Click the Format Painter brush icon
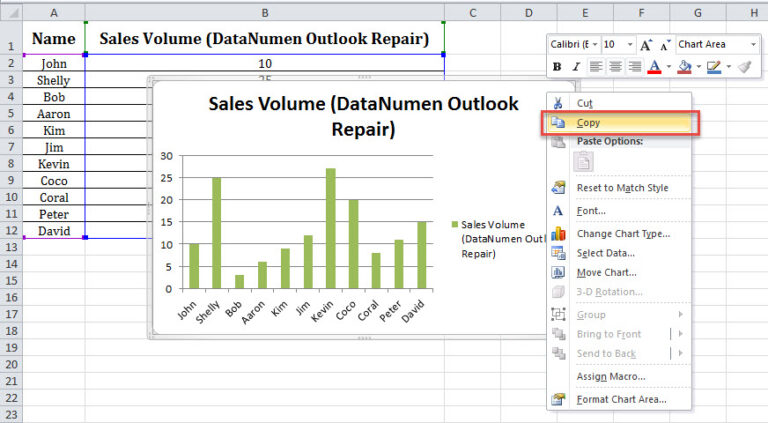 click(x=742, y=67)
